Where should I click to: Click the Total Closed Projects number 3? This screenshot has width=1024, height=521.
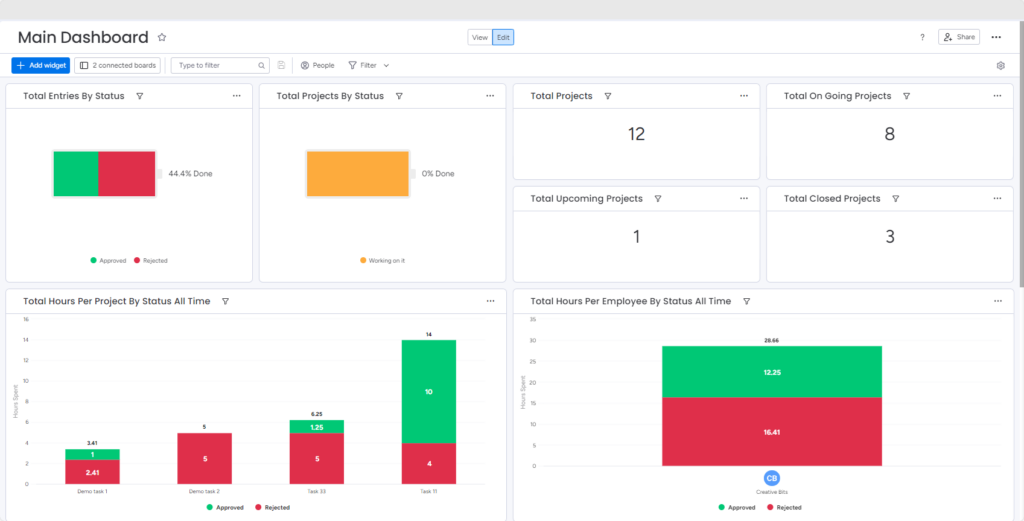[889, 237]
